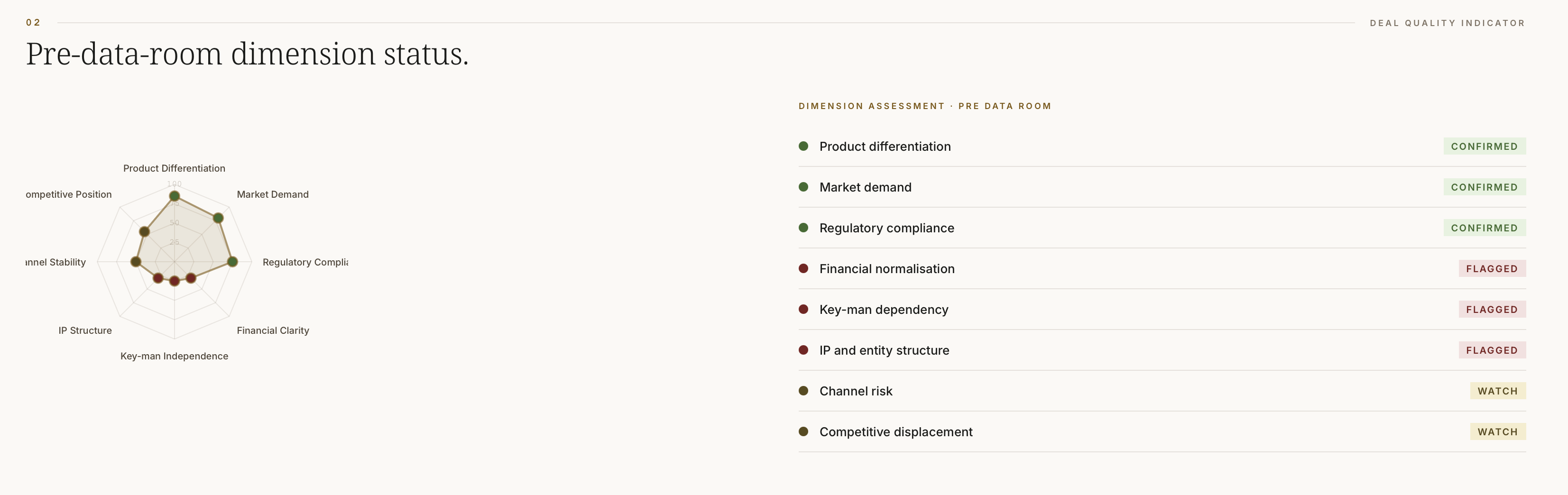Click the red dot beside Financial normalisation
Viewport: 1568px width, 495px height.
point(803,268)
